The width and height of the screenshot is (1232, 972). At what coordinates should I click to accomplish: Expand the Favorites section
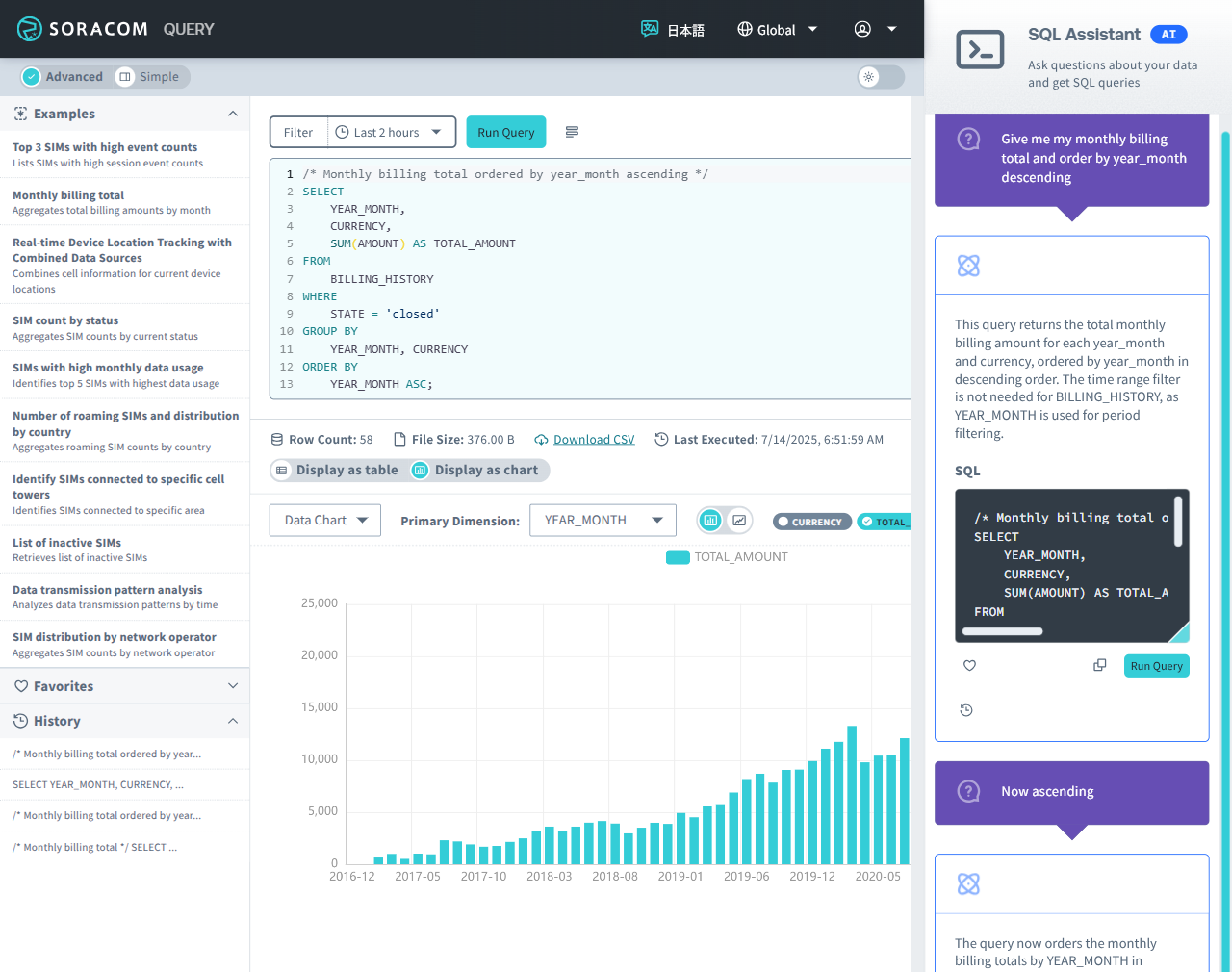click(125, 686)
